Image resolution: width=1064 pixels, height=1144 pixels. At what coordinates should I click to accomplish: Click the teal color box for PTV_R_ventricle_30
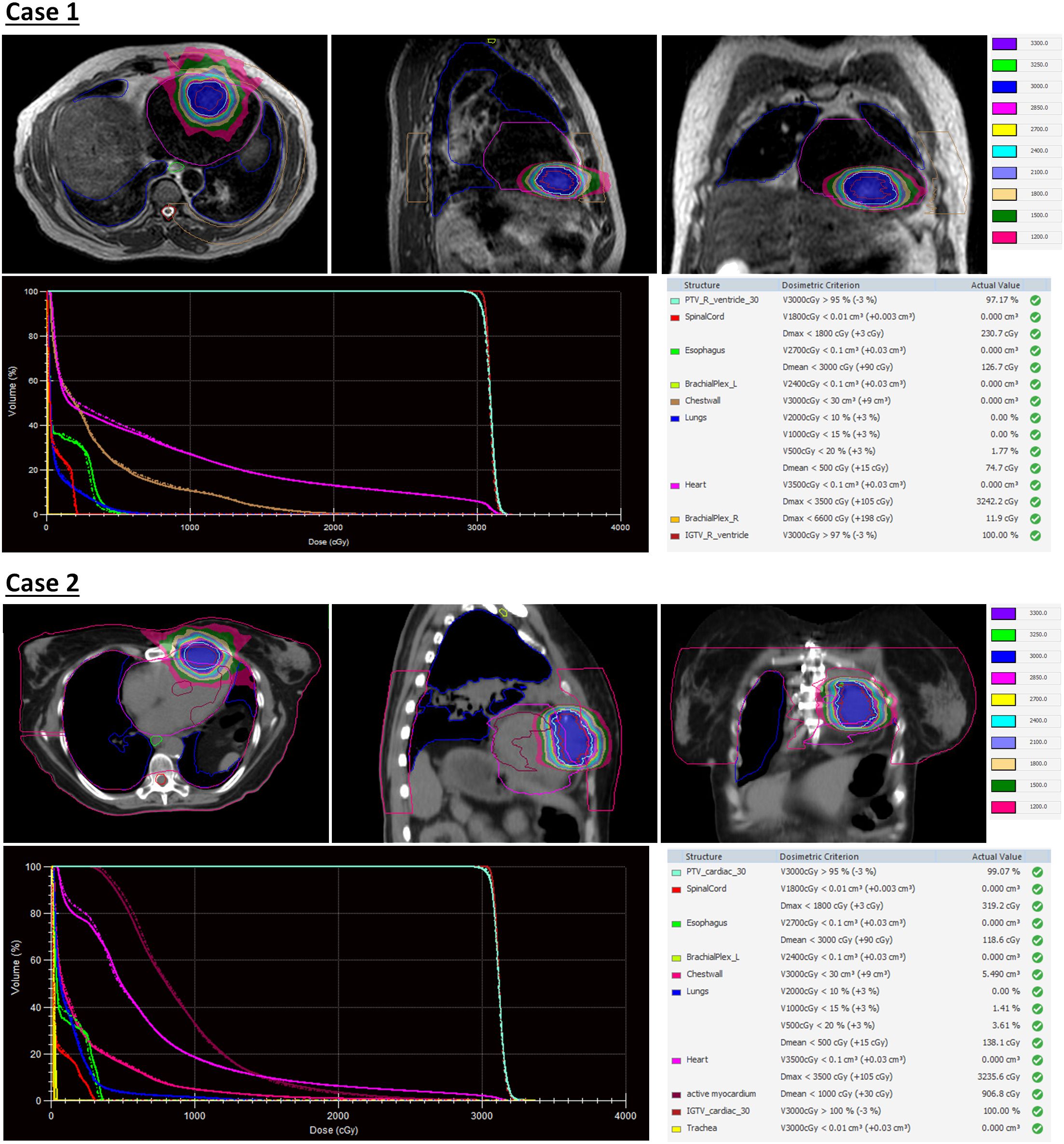[x=675, y=301]
